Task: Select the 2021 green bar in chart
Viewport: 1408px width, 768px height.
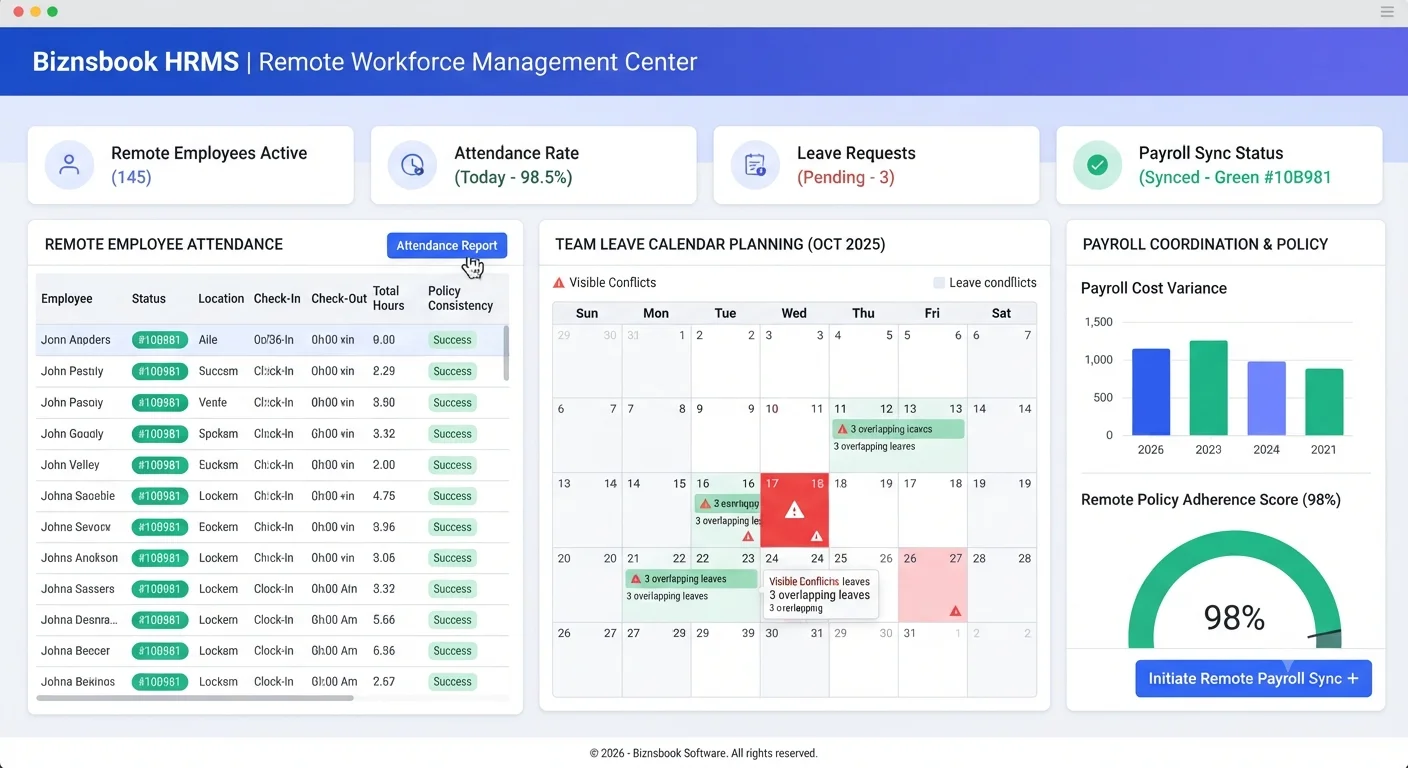Action: (x=1324, y=402)
